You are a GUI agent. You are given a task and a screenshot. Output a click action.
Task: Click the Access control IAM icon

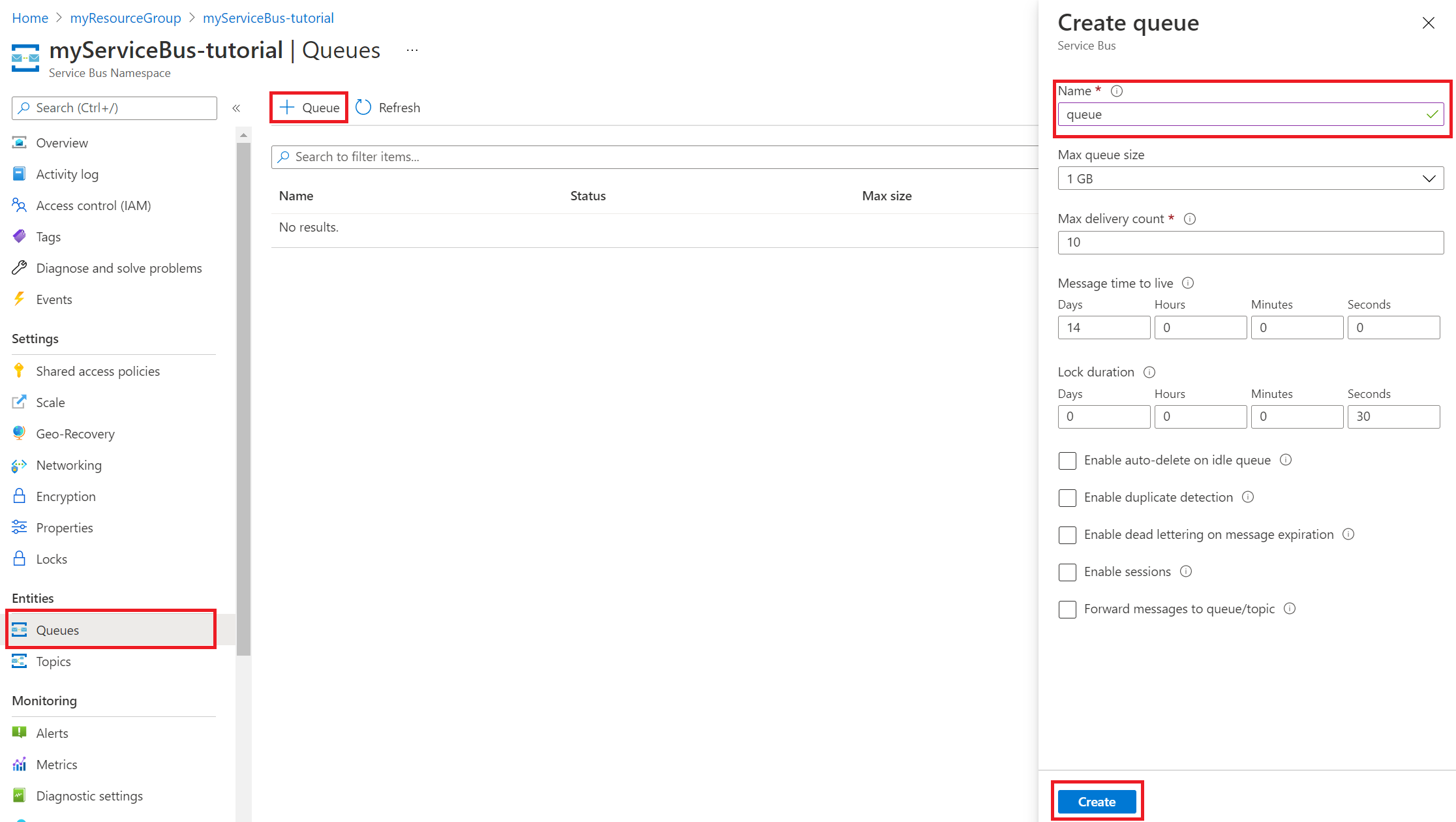tap(19, 205)
